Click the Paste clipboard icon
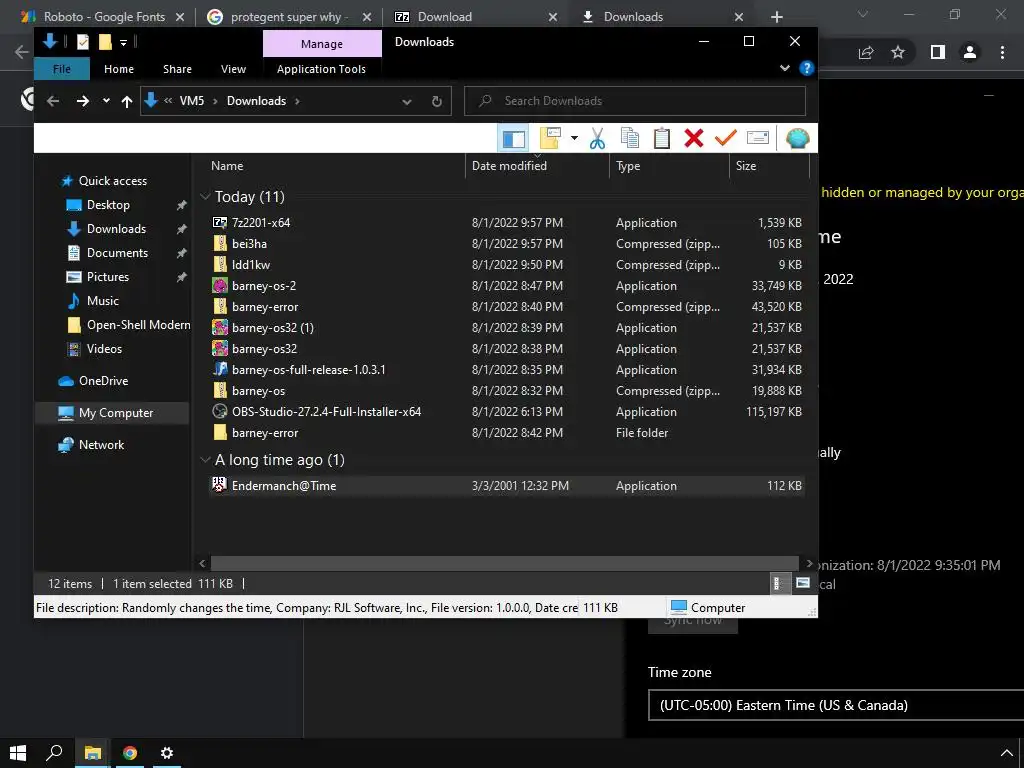This screenshot has width=1024, height=768. pos(662,138)
